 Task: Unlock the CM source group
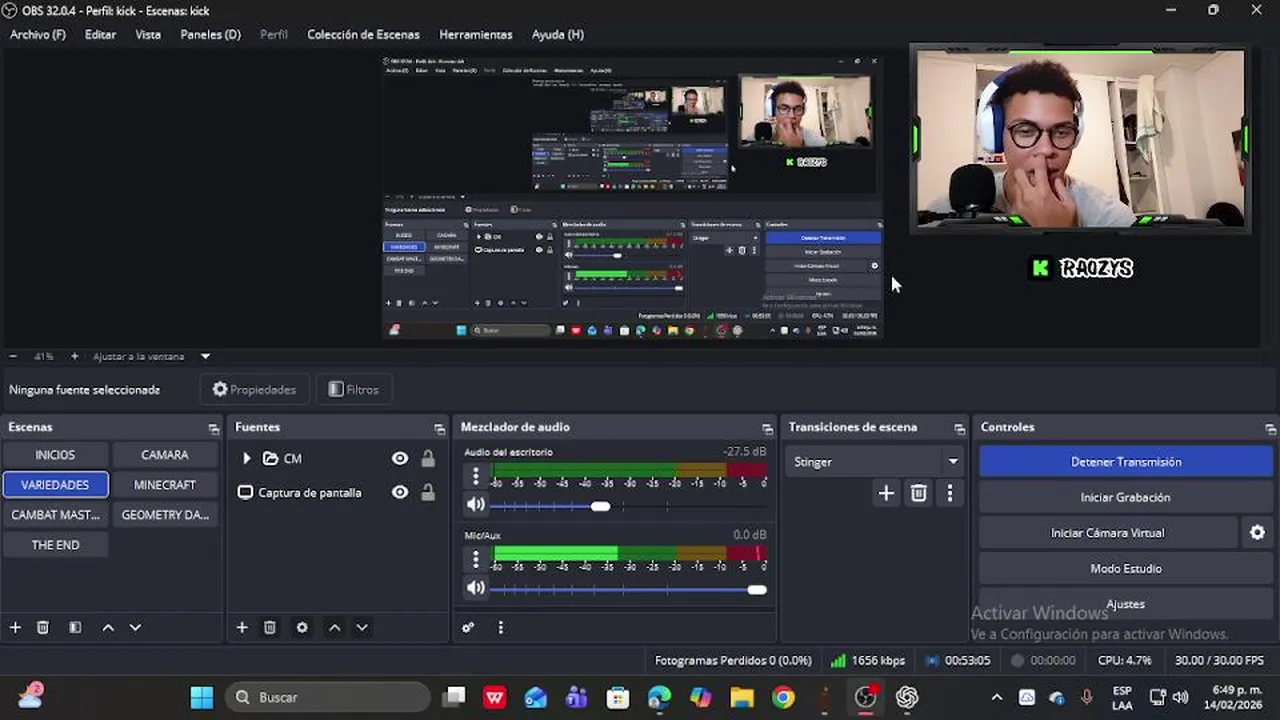click(x=428, y=459)
